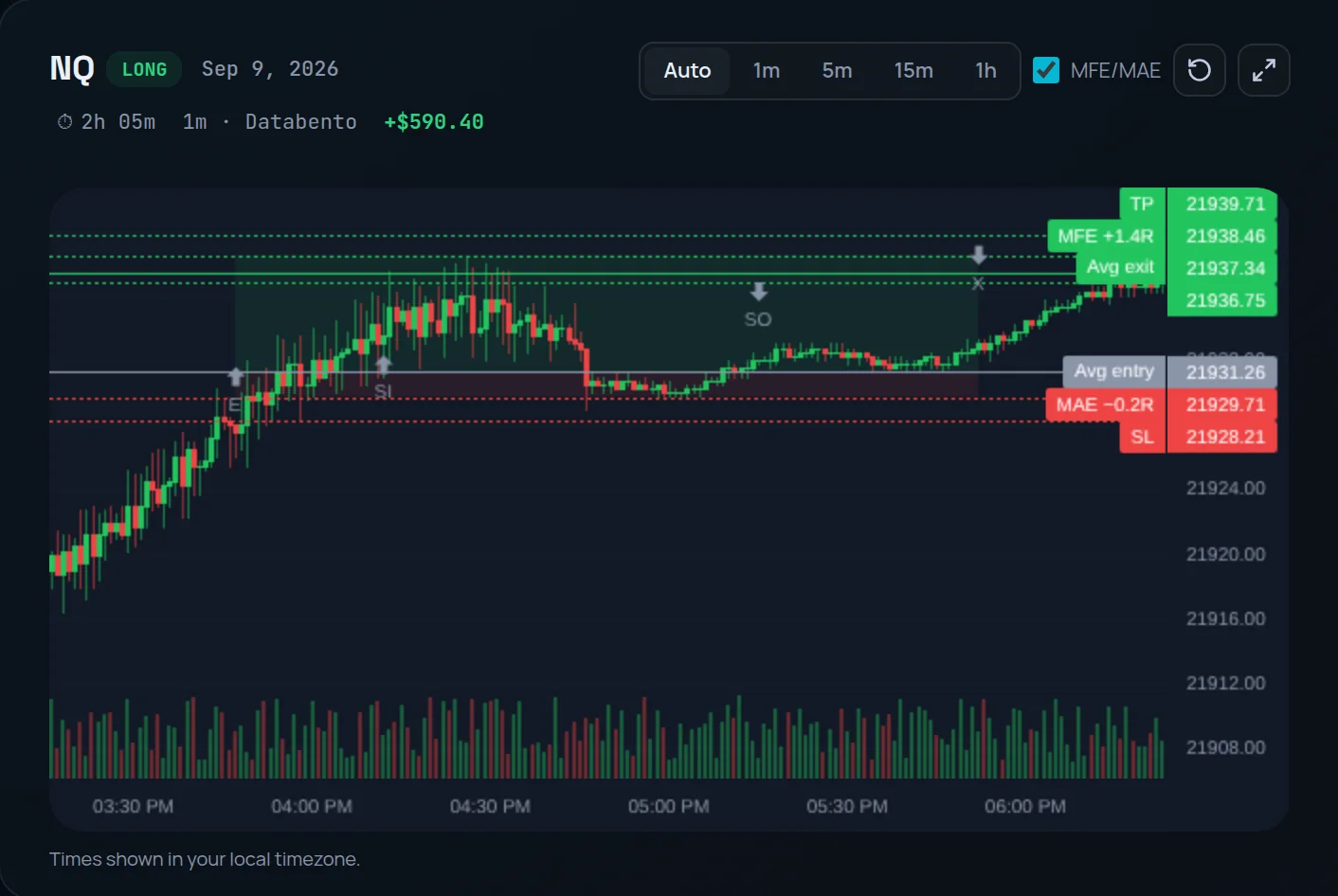This screenshot has height=896, width=1338.
Task: Click the 2h 05m duration text
Action: coord(118,122)
